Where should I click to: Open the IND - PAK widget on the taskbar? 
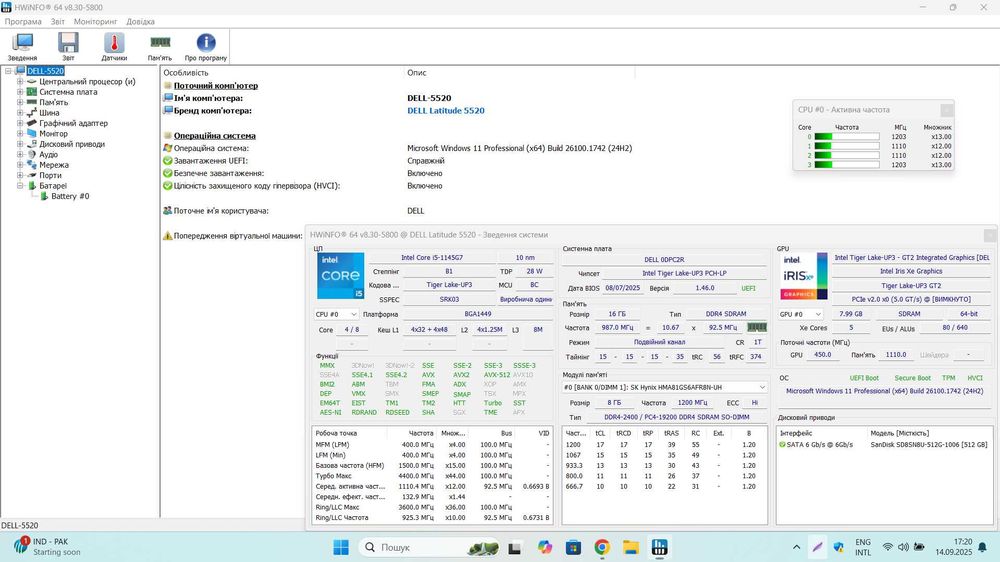pos(46,547)
